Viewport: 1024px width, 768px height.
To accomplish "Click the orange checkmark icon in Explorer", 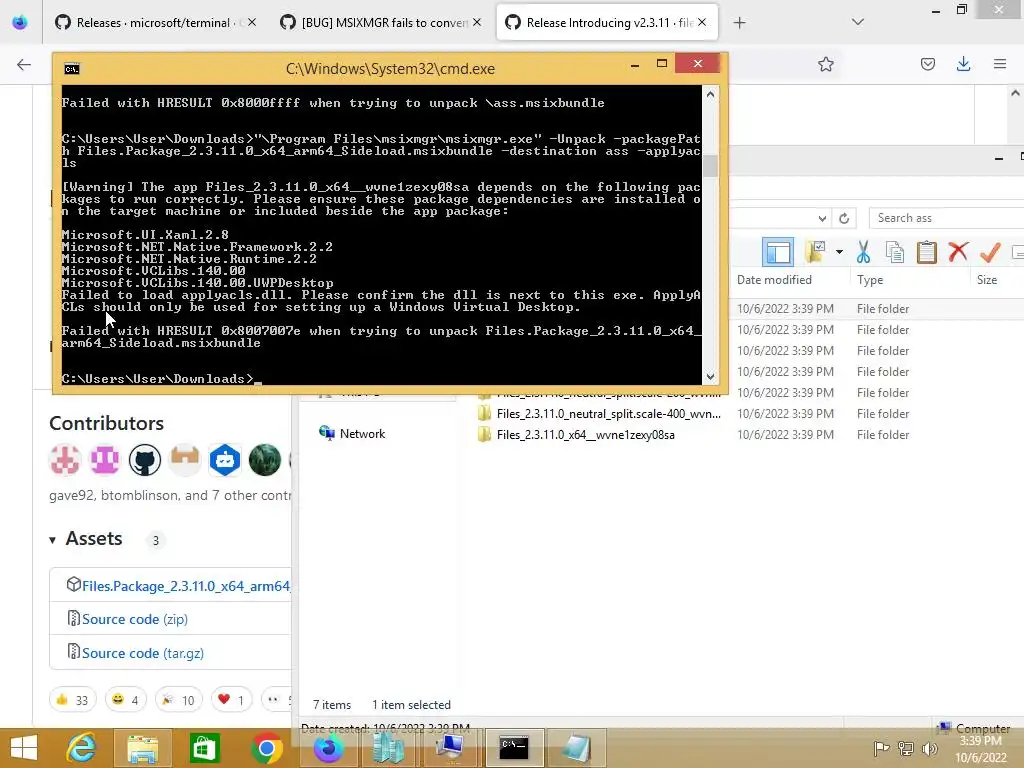I will 990,252.
